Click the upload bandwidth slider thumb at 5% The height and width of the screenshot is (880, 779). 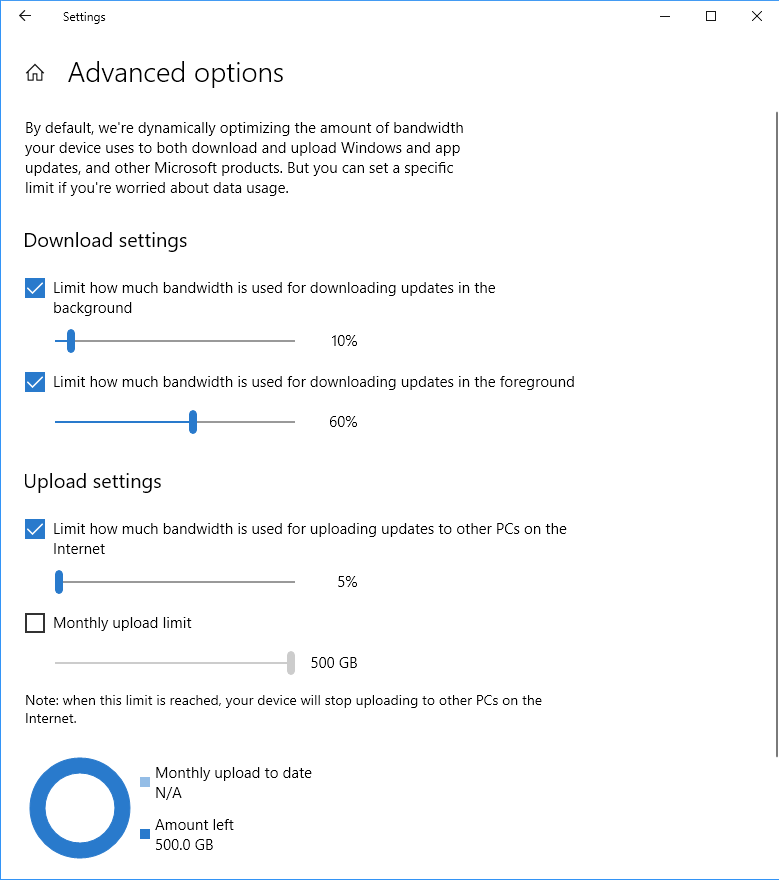pos(59,582)
